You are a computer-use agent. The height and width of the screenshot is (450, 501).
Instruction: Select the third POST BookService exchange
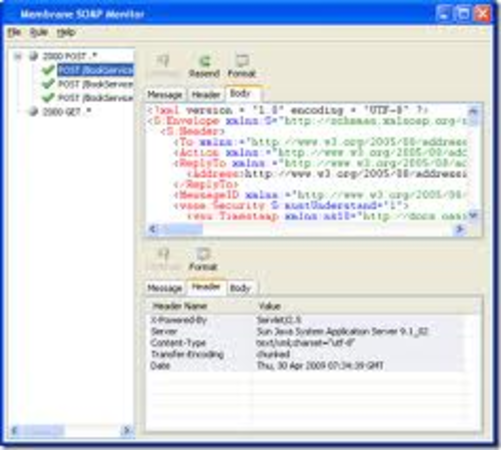[96, 98]
